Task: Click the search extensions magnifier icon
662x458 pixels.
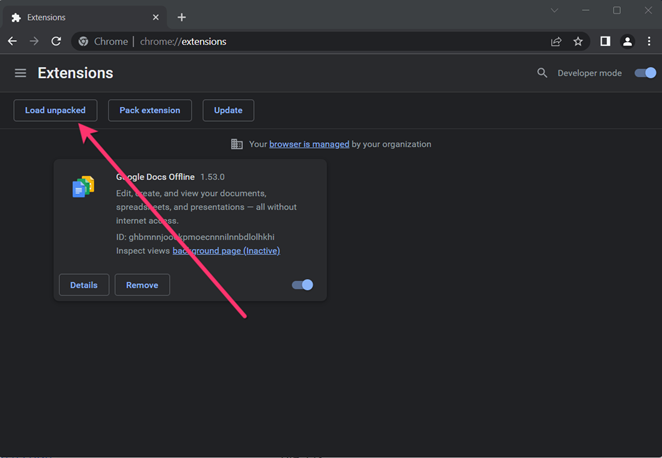Action: click(x=542, y=73)
